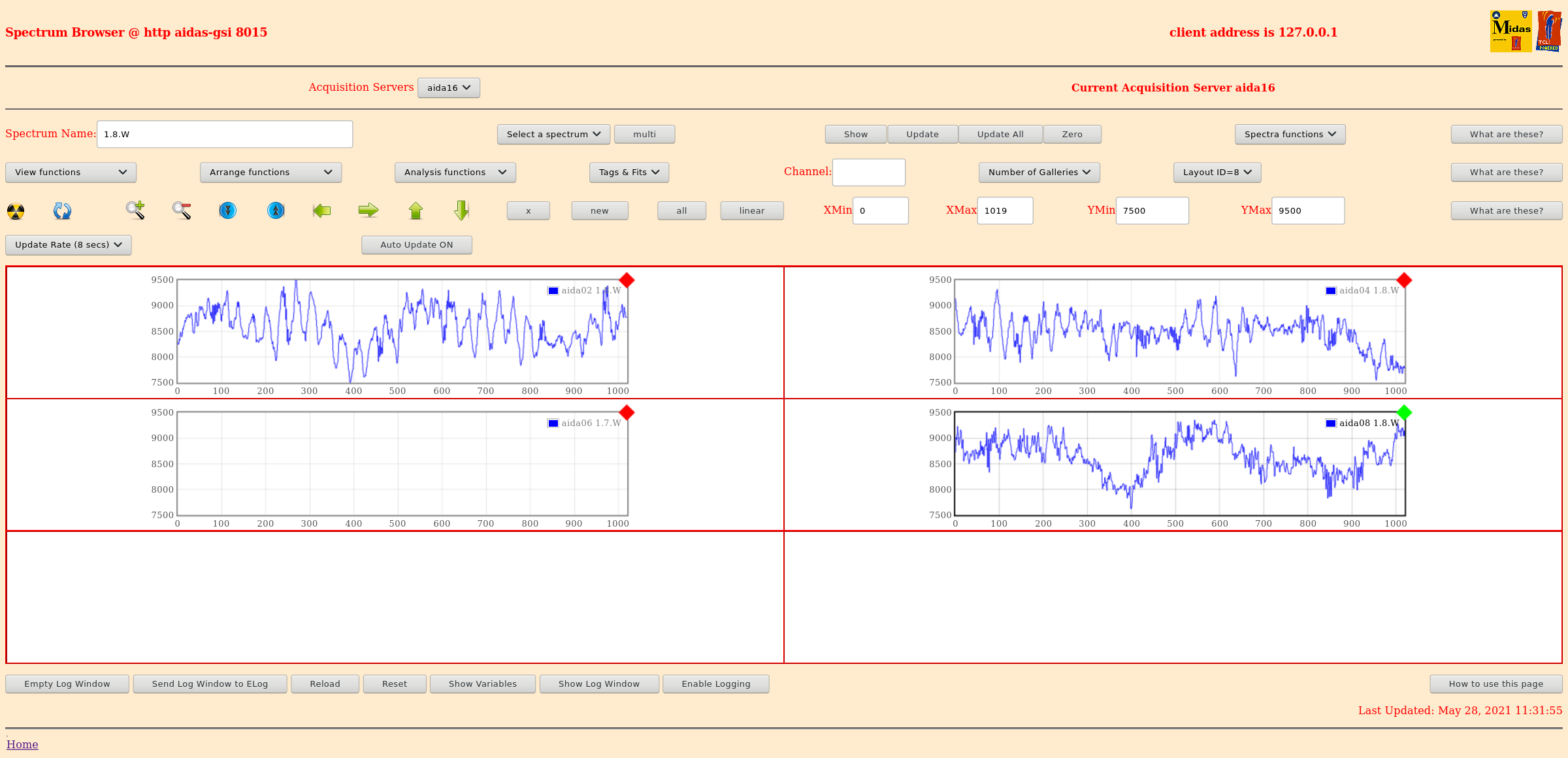Follow the Home link
Screen dimensions: 1568x758
pos(22,744)
